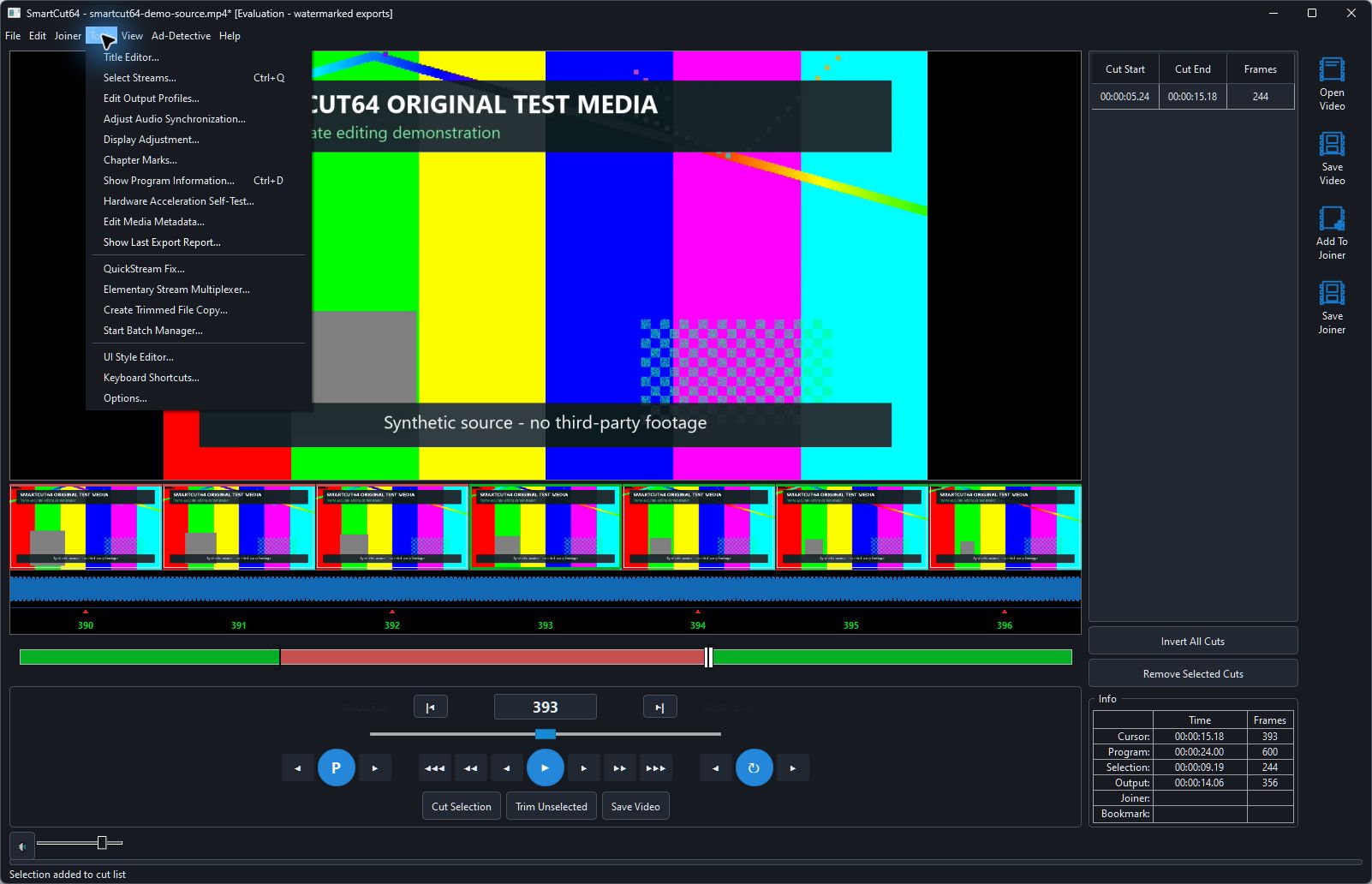The height and width of the screenshot is (884, 1372).
Task: Click the arrow right of P button
Action: coord(375,768)
